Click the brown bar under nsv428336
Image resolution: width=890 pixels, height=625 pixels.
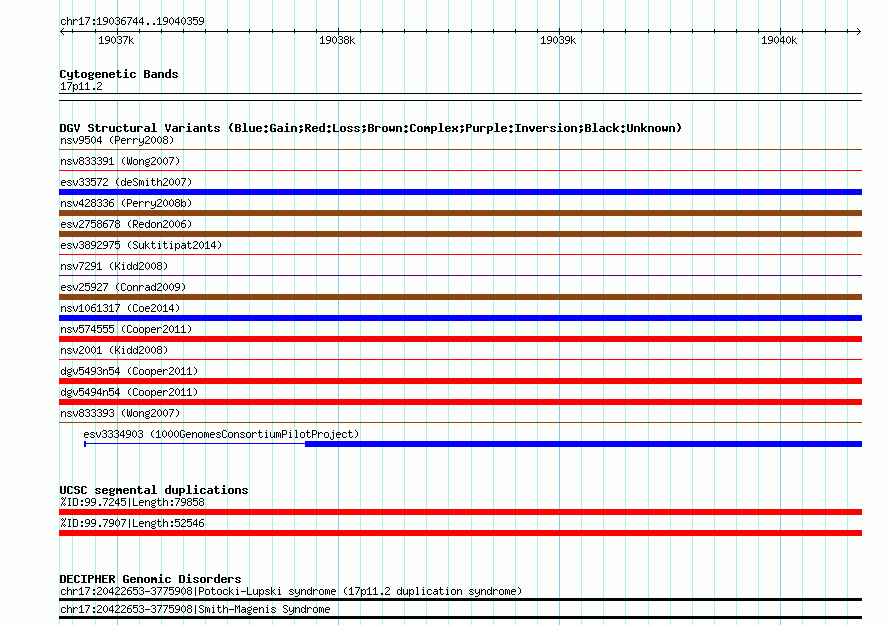coord(460,213)
